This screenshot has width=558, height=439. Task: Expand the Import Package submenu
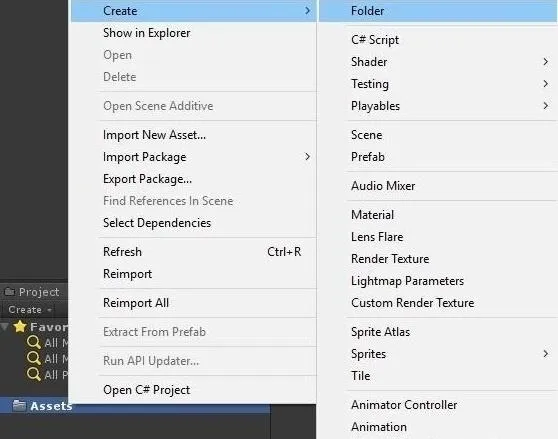[x=207, y=157]
